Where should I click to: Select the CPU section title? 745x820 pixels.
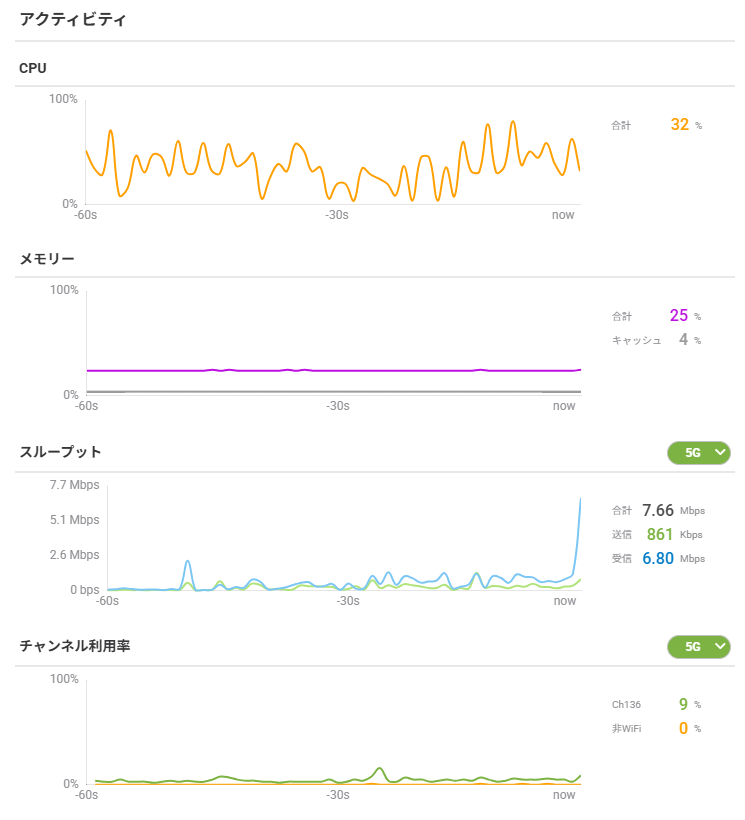click(33, 68)
